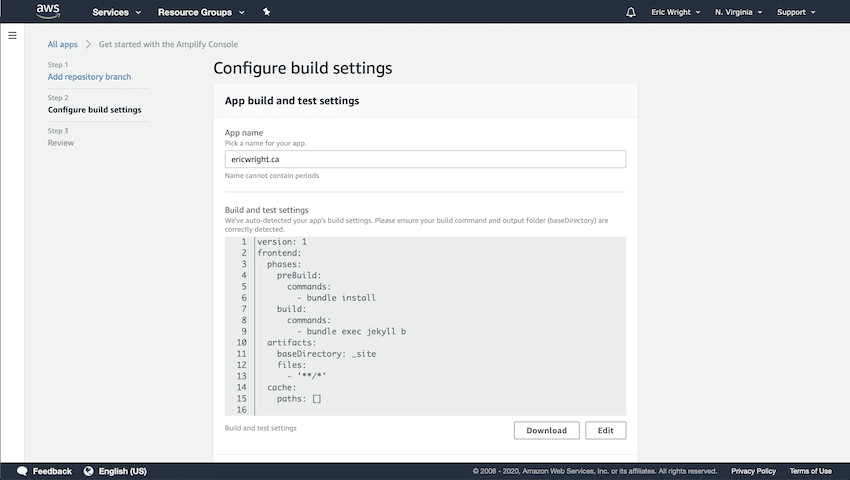This screenshot has width=850, height=480.
Task: Open the hamburger side navigation menu
Action: tap(13, 36)
